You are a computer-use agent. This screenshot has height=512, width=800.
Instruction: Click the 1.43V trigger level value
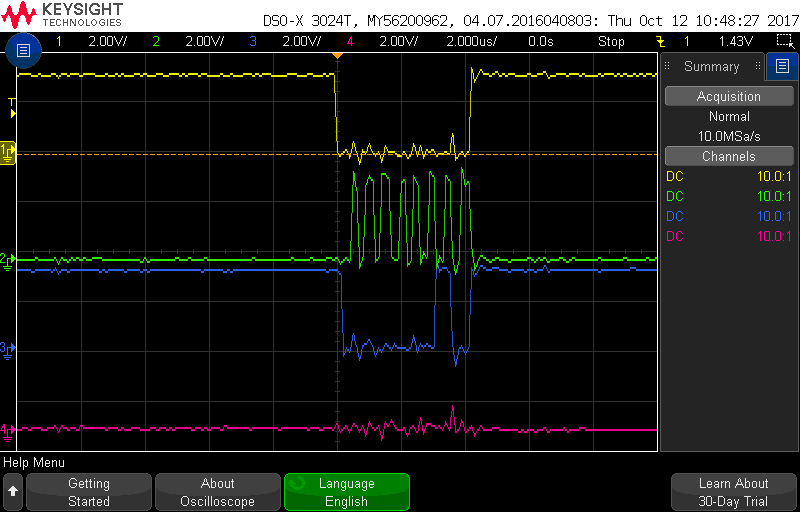736,42
